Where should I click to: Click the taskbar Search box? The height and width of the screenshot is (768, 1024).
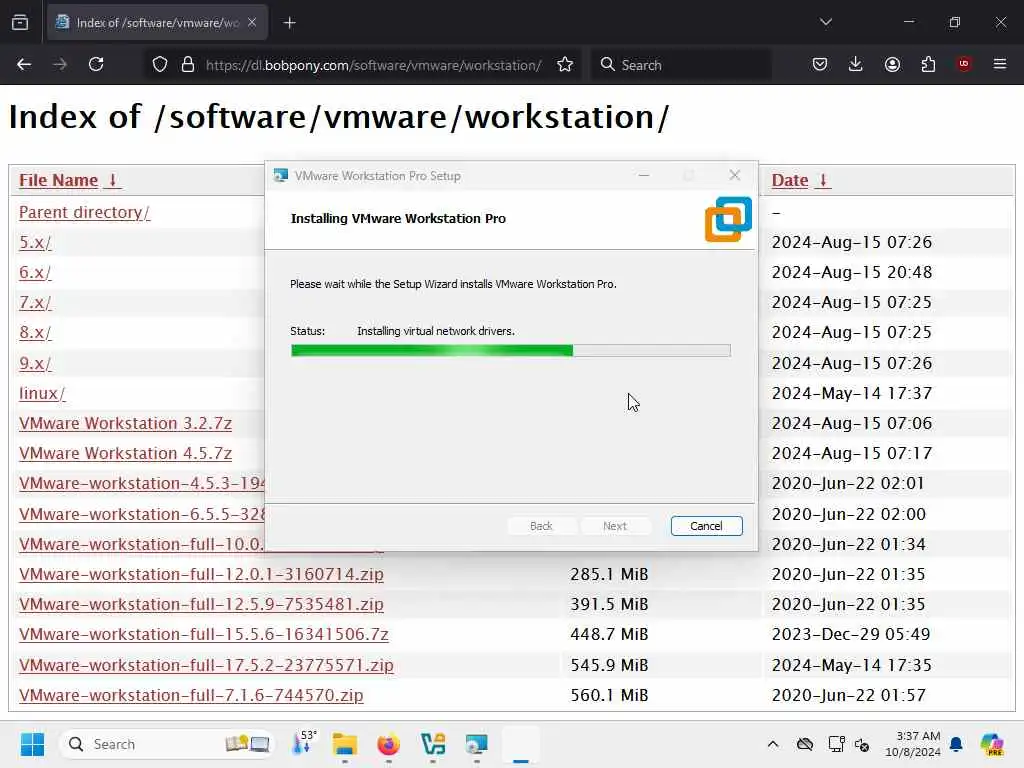click(x=167, y=744)
